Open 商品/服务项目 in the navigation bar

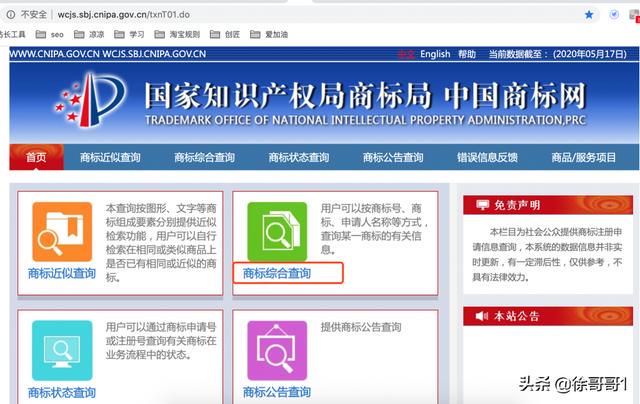(584, 157)
